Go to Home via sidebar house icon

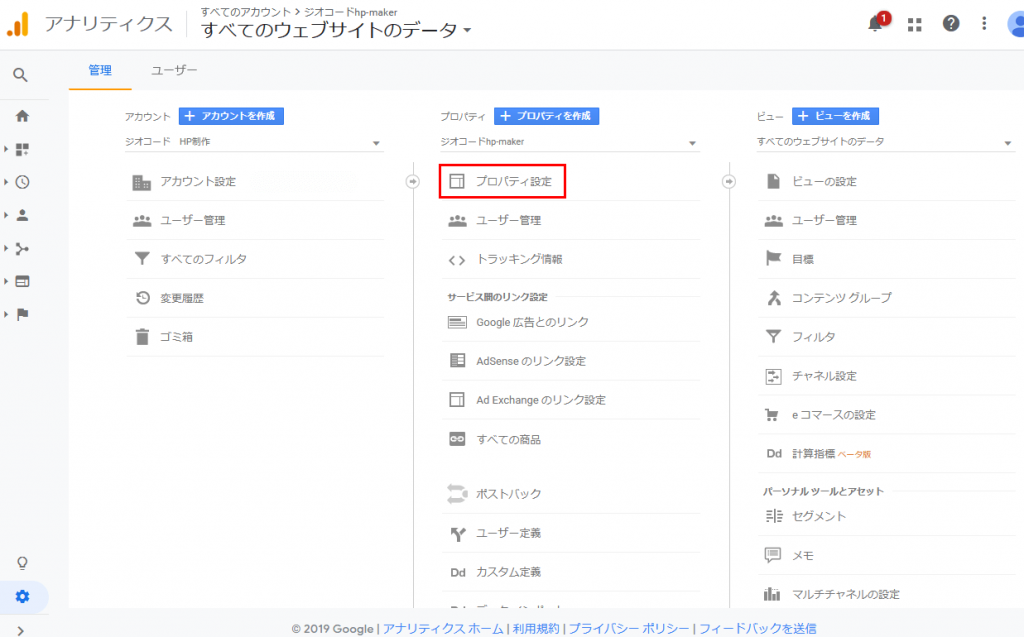22,116
